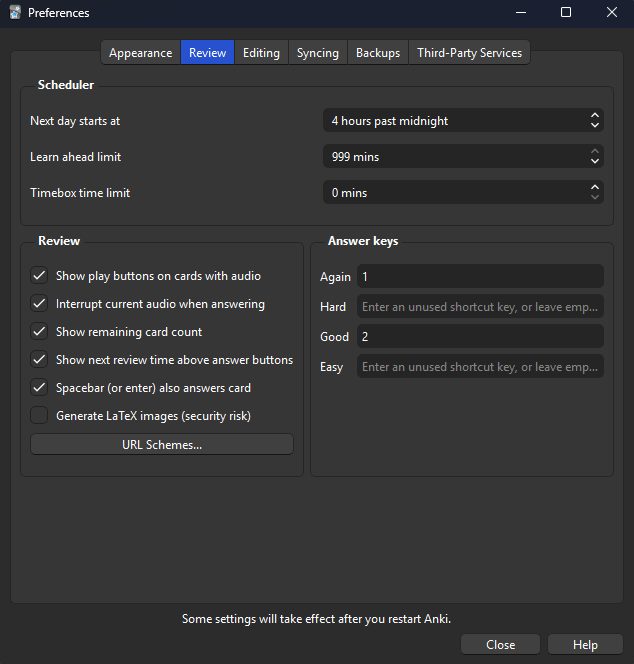Click the Good answer key field
This screenshot has height=664, width=634.
coord(480,337)
